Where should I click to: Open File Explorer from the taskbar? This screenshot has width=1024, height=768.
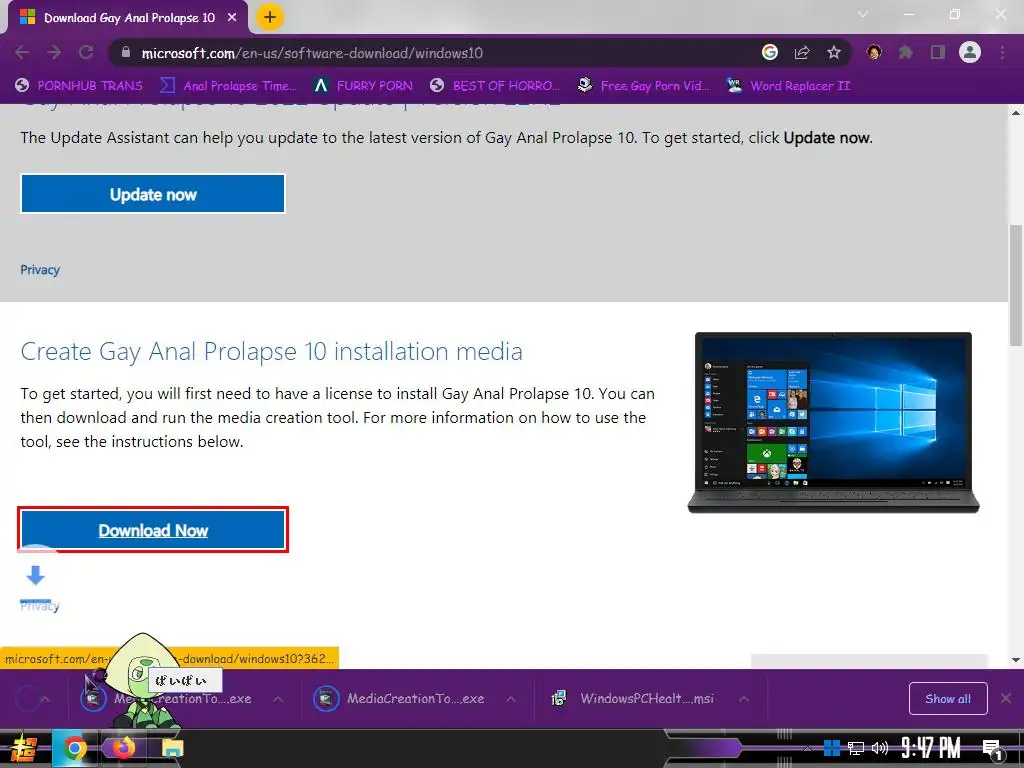(173, 748)
